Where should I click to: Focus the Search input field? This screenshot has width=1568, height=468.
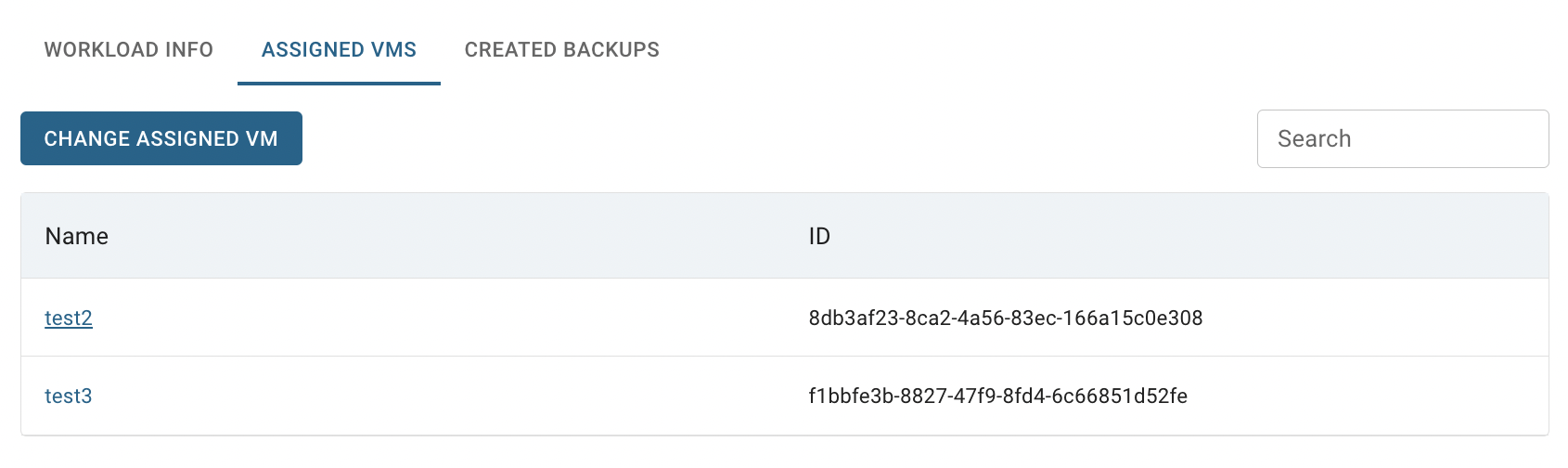pyautogui.click(x=1403, y=139)
